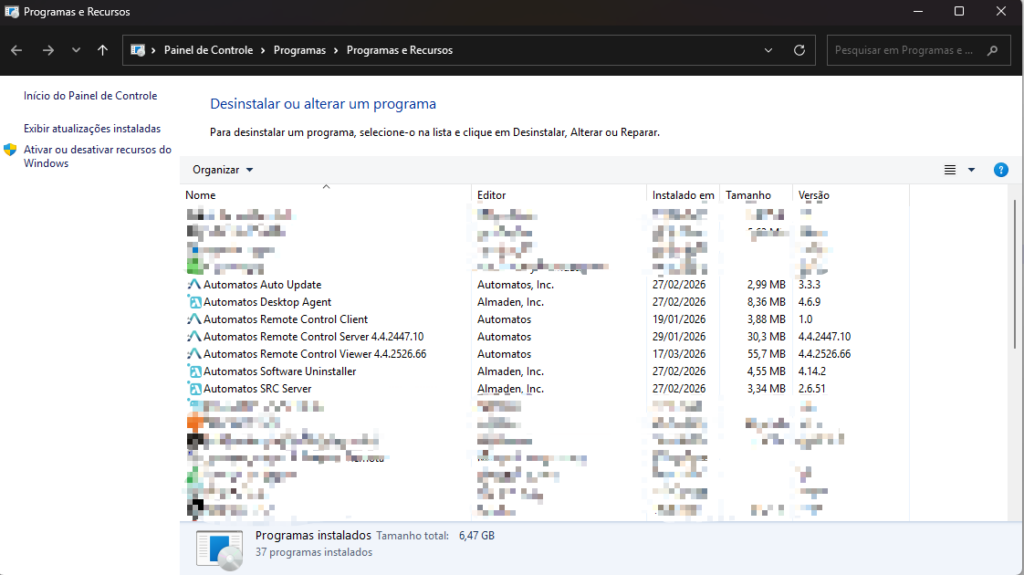Open recent locations chevron beside forward arrow
Viewport: 1024px width, 575px height.
click(76, 50)
